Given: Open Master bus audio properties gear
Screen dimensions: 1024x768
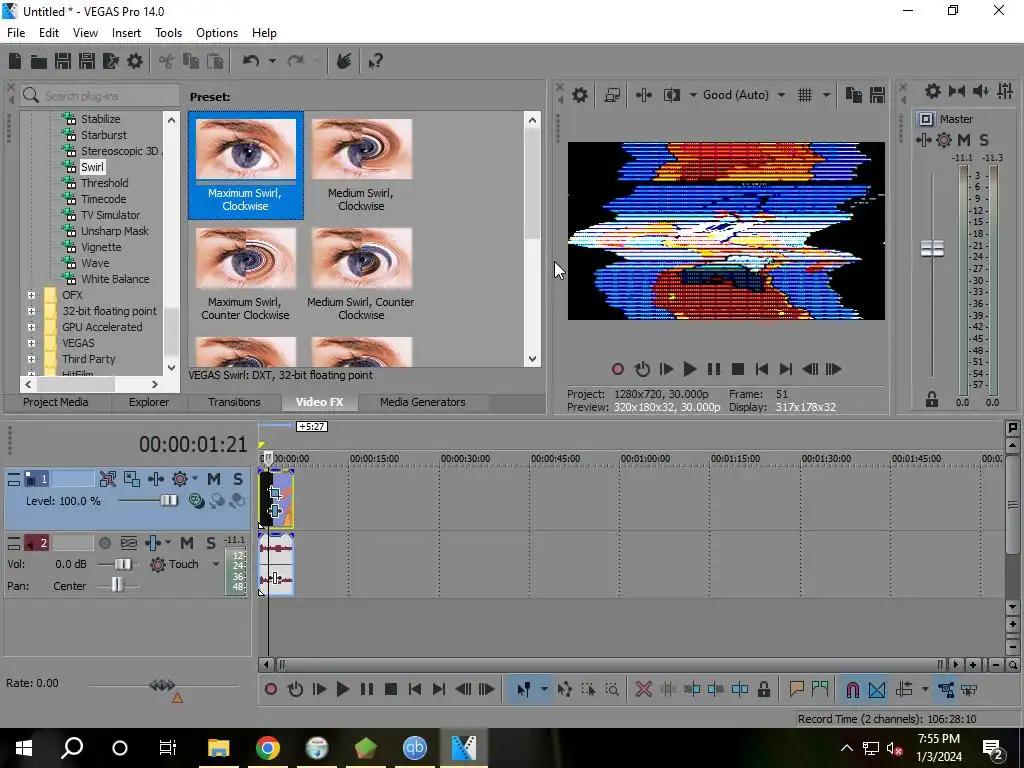Looking at the screenshot, I should [x=933, y=91].
